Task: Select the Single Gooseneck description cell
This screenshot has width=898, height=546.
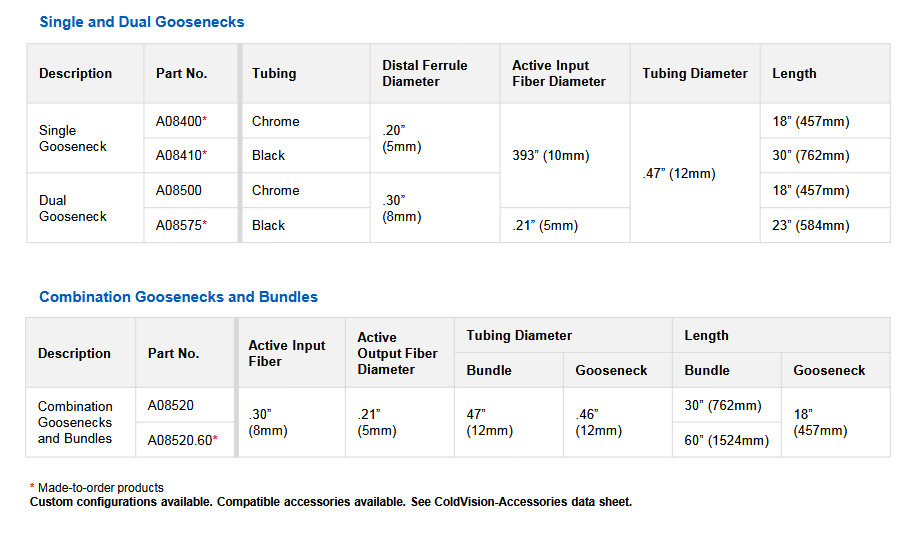Action: click(x=72, y=138)
